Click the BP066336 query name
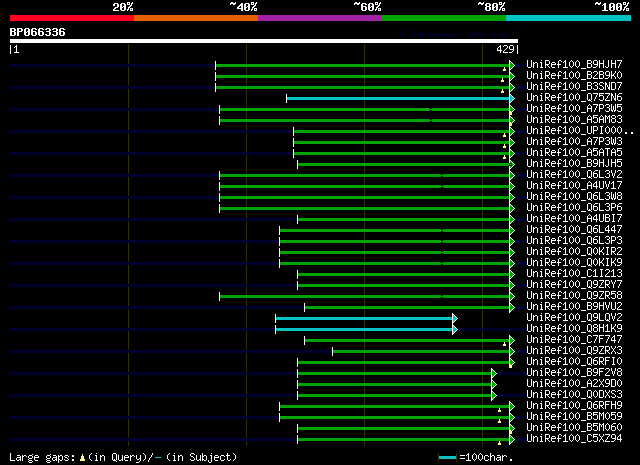640x465 pixels. [x=38, y=32]
